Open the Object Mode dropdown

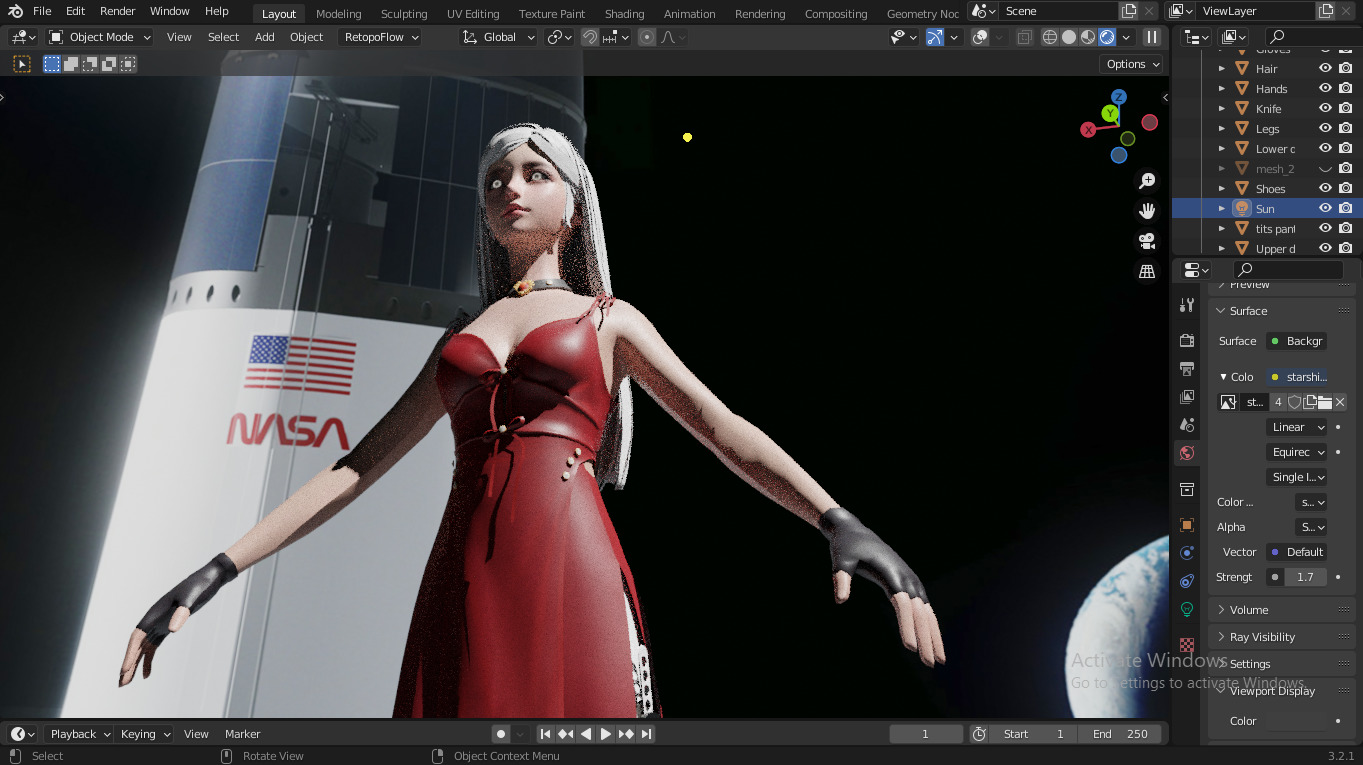[100, 37]
